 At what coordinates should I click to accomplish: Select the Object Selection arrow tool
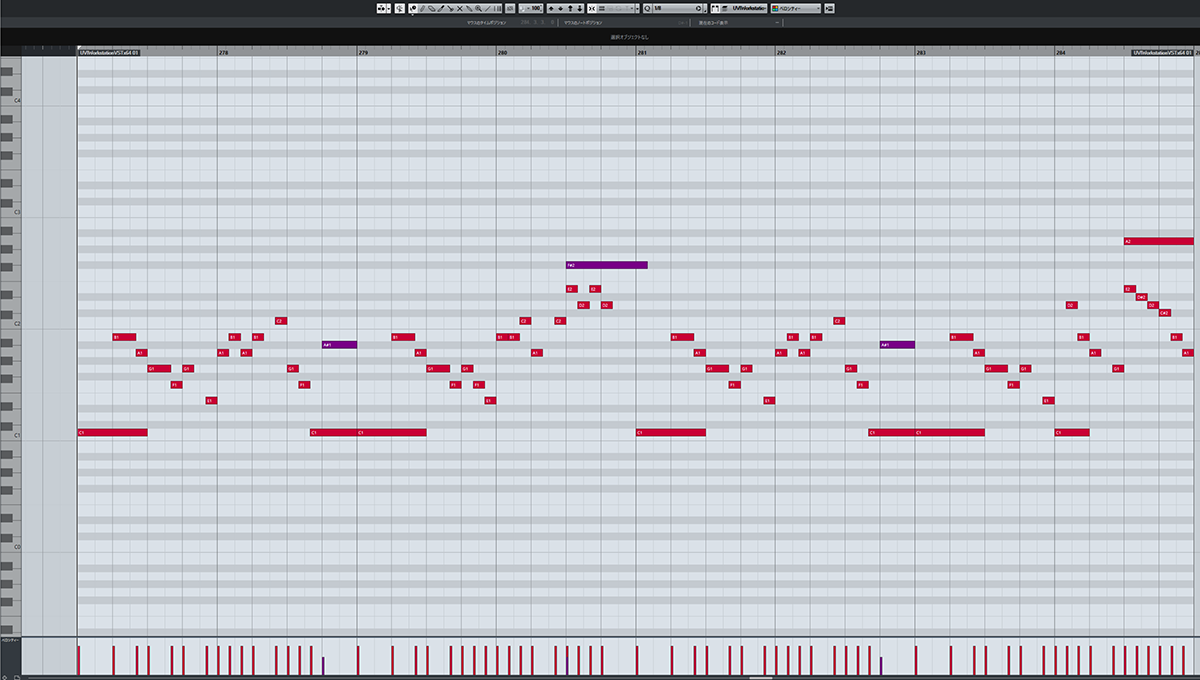click(412, 8)
